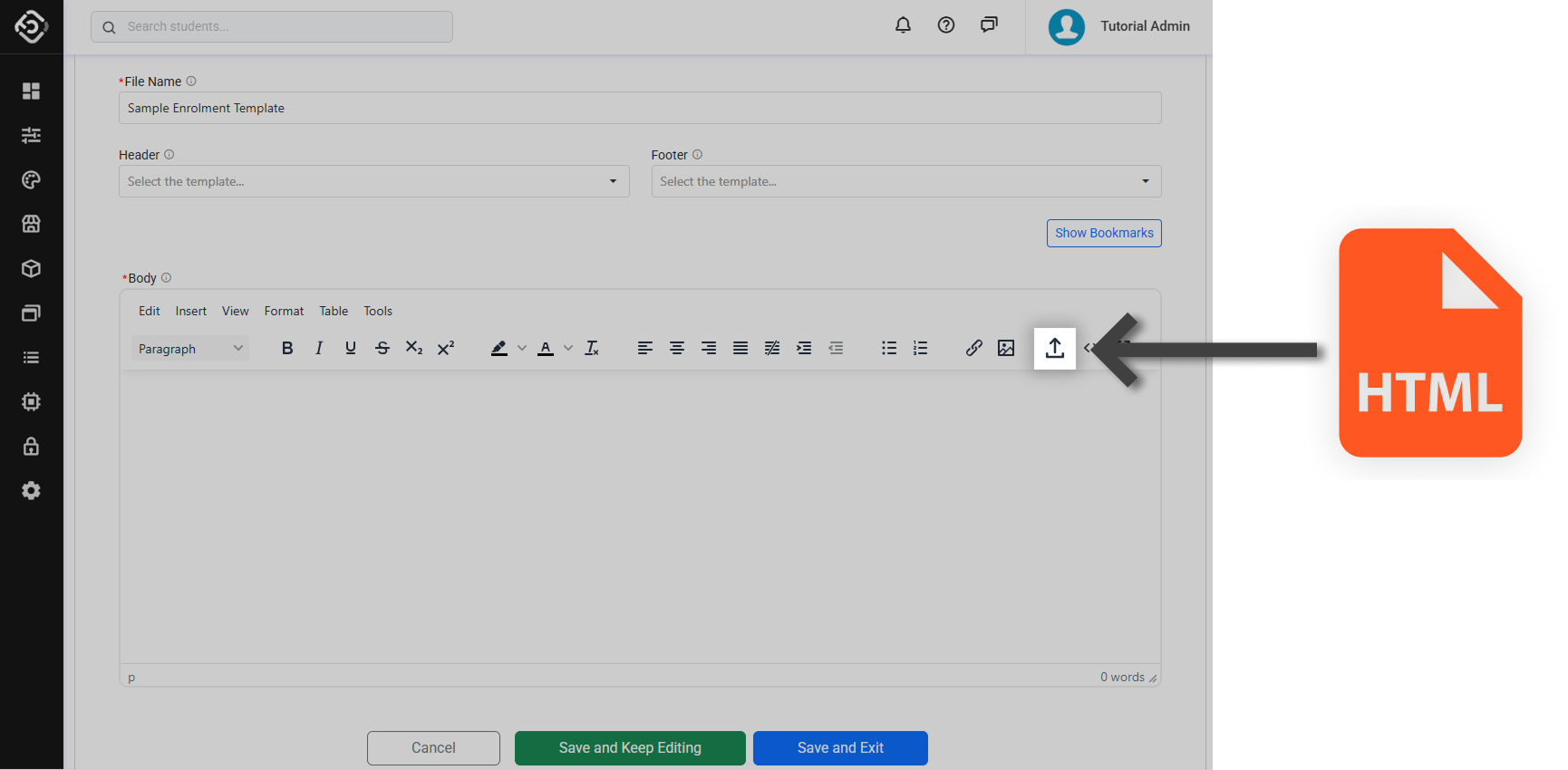Toggle bold formatting in editor toolbar
The height and width of the screenshot is (770, 1568).
[287, 348]
